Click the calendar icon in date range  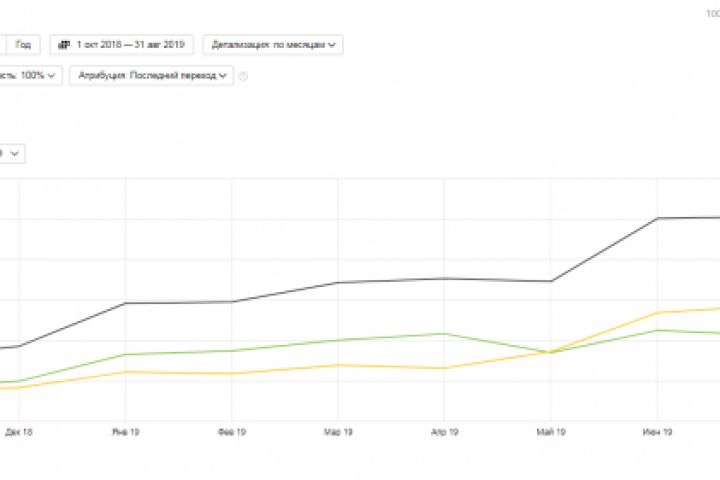pos(65,44)
